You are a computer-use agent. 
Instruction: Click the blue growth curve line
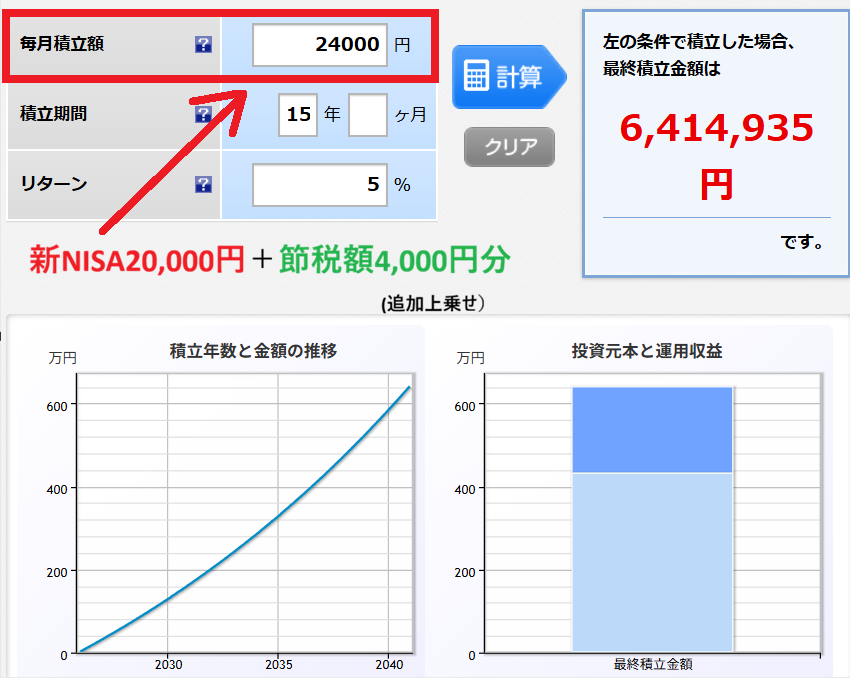pos(278,517)
